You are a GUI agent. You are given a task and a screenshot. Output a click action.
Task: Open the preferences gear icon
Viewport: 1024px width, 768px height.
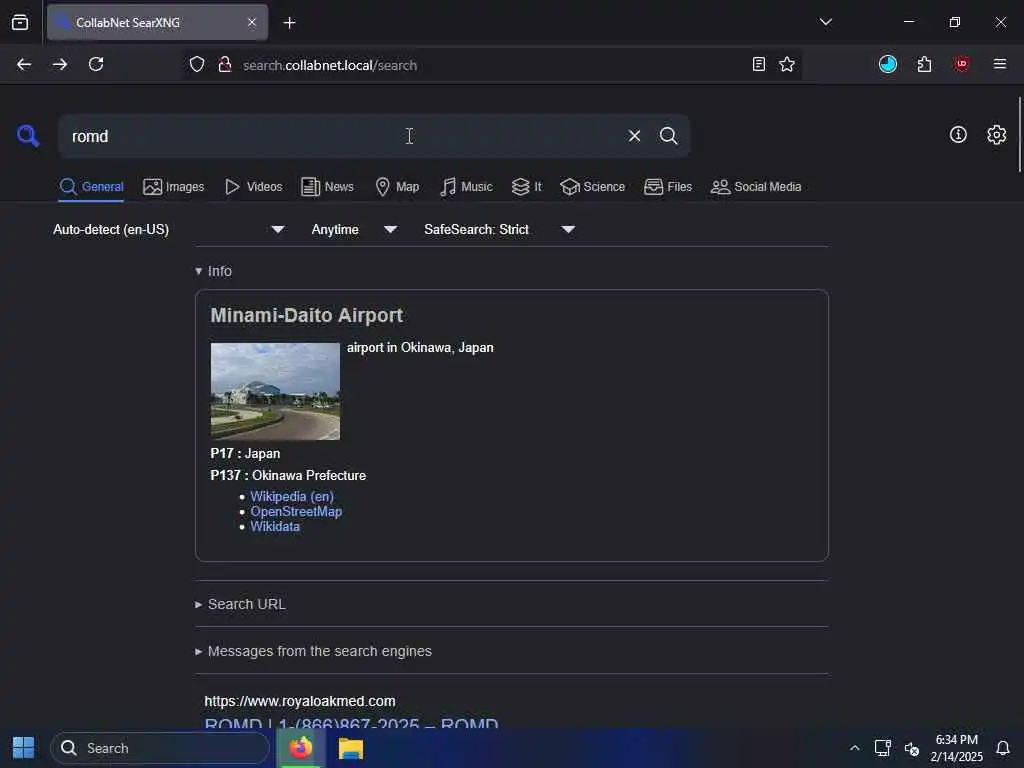[x=997, y=135]
